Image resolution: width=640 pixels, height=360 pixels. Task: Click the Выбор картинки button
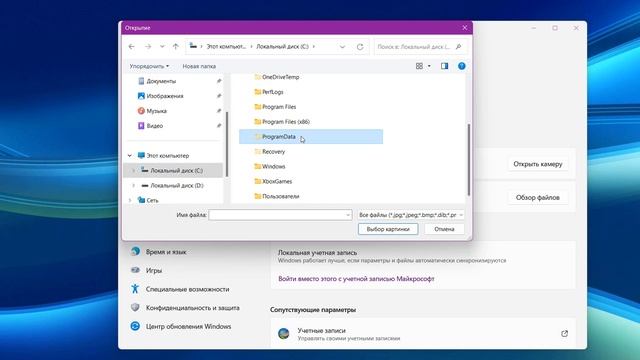pyautogui.click(x=388, y=229)
